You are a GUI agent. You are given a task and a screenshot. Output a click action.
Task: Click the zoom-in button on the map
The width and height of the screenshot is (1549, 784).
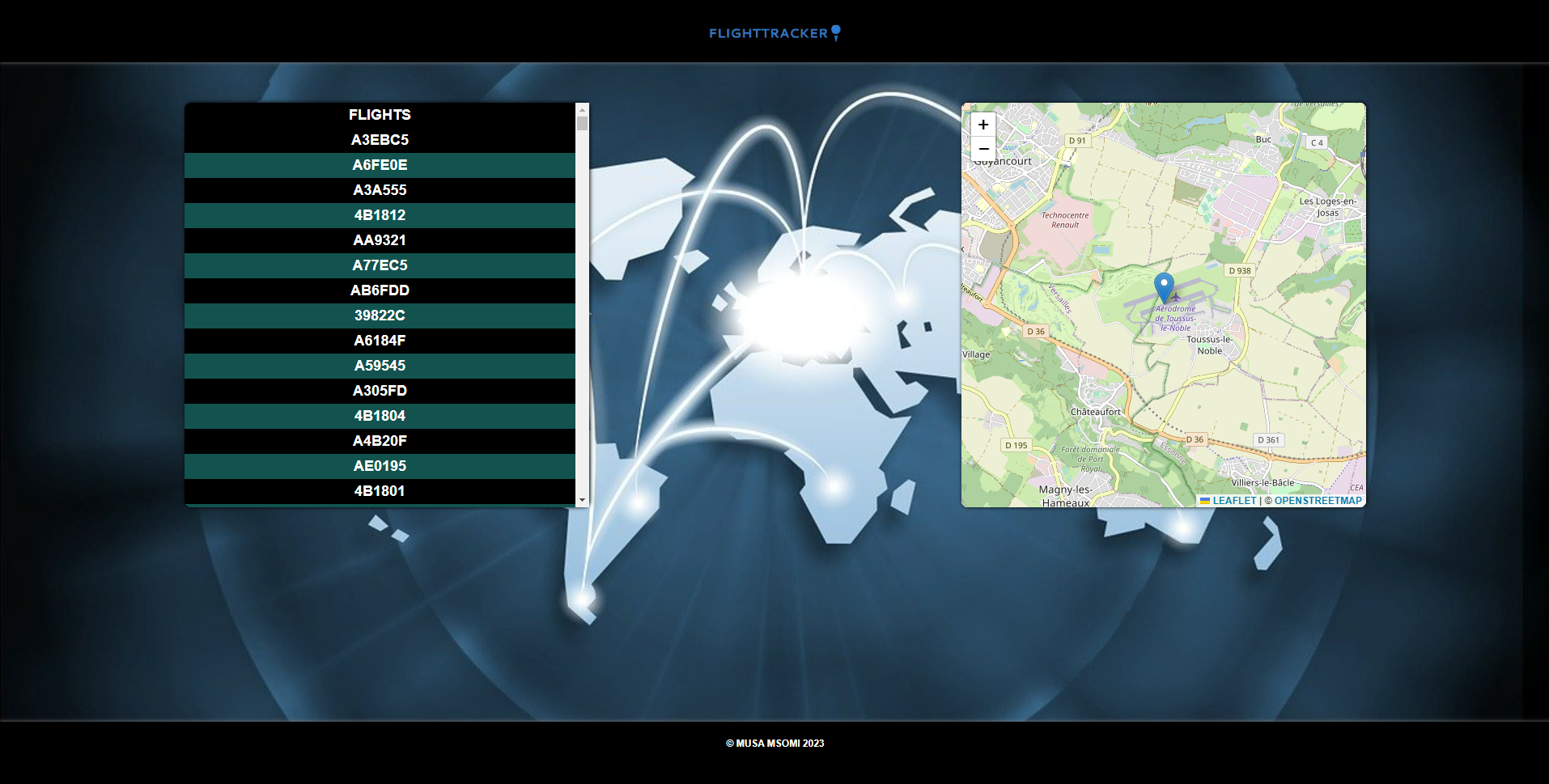(x=982, y=125)
